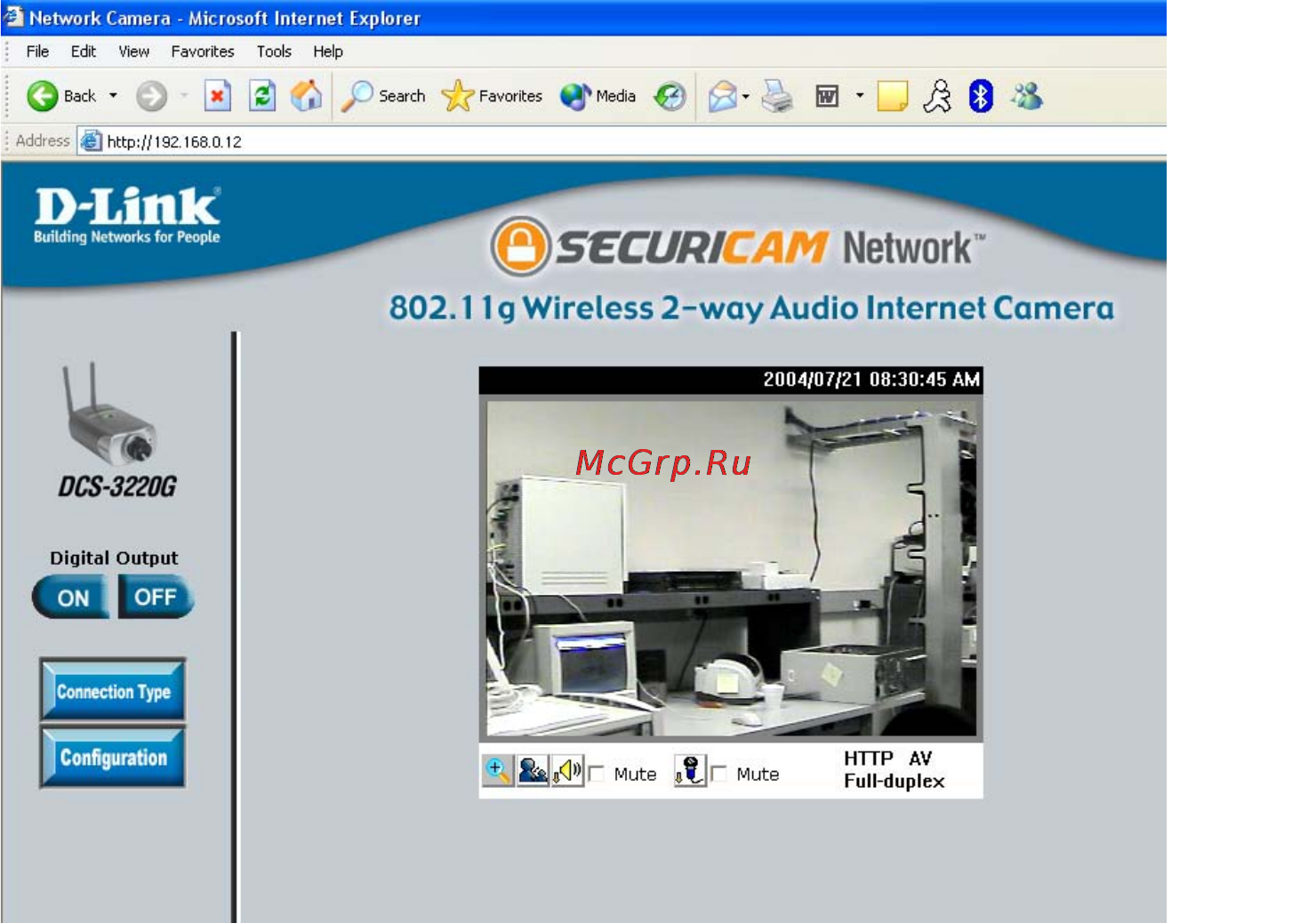The image size is (1316, 923).
Task: Click the yellow Discuss note icon
Action: tap(893, 96)
